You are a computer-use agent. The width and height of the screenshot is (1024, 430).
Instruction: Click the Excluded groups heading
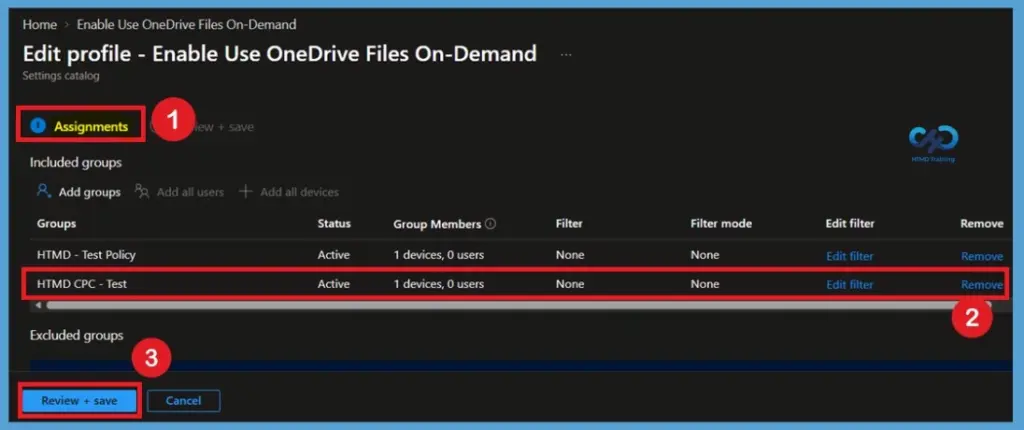point(76,335)
